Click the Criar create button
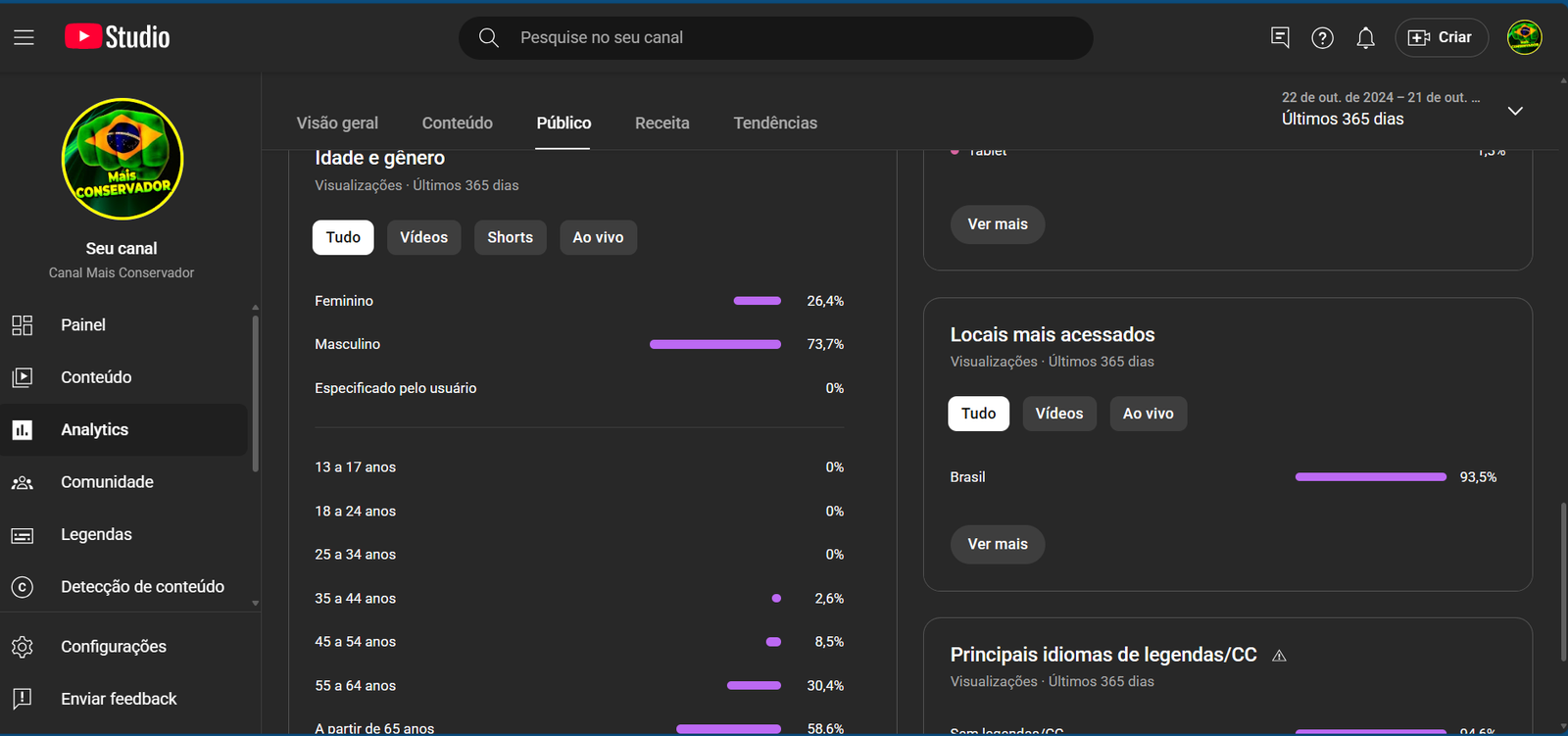 1441,37
